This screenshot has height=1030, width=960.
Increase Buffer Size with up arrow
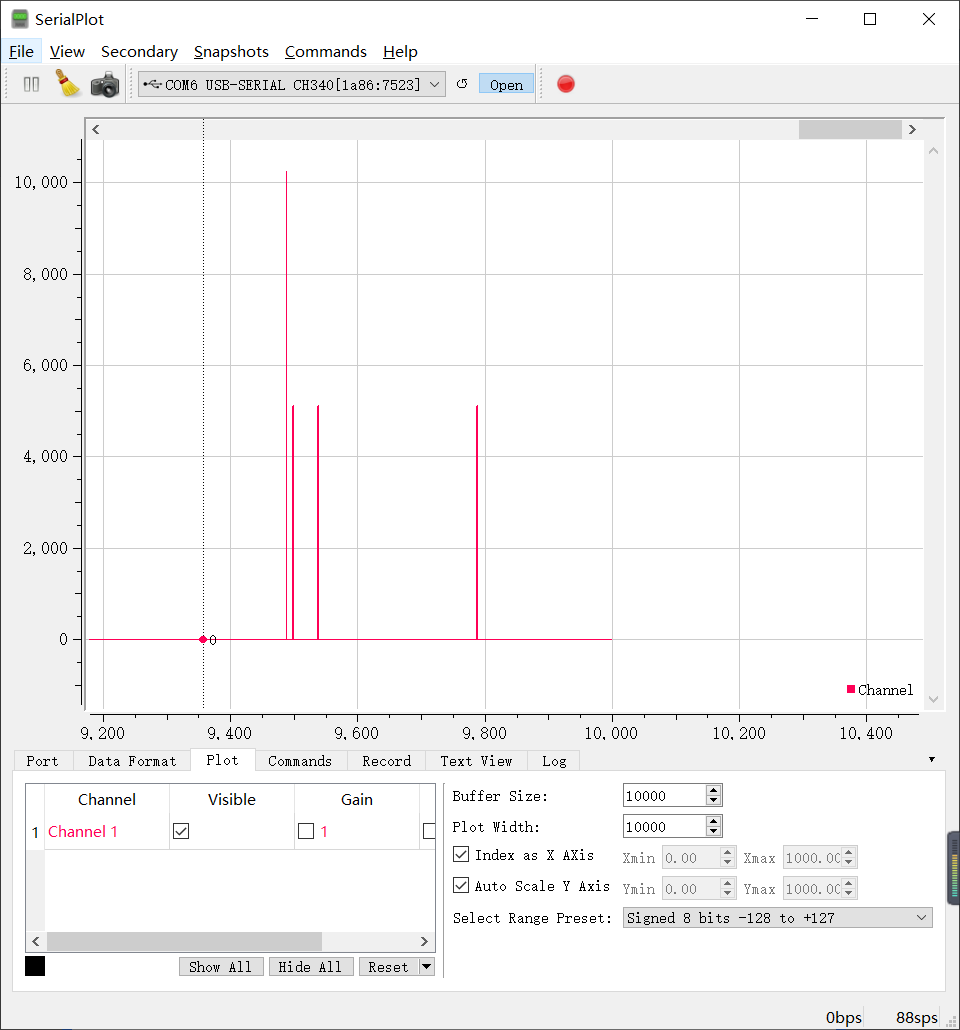[x=714, y=790]
